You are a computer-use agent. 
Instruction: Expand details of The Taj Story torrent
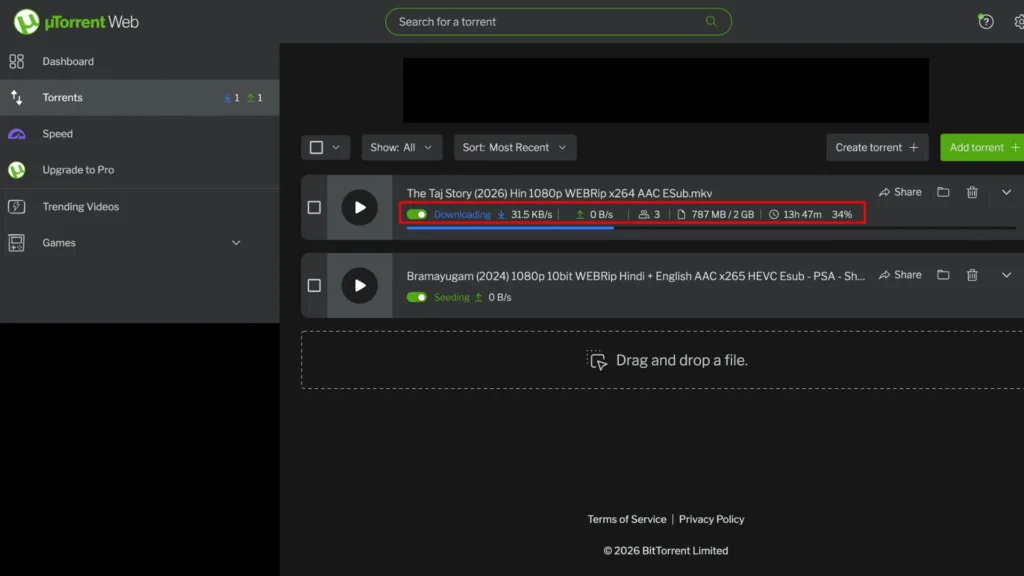pyautogui.click(x=1006, y=192)
